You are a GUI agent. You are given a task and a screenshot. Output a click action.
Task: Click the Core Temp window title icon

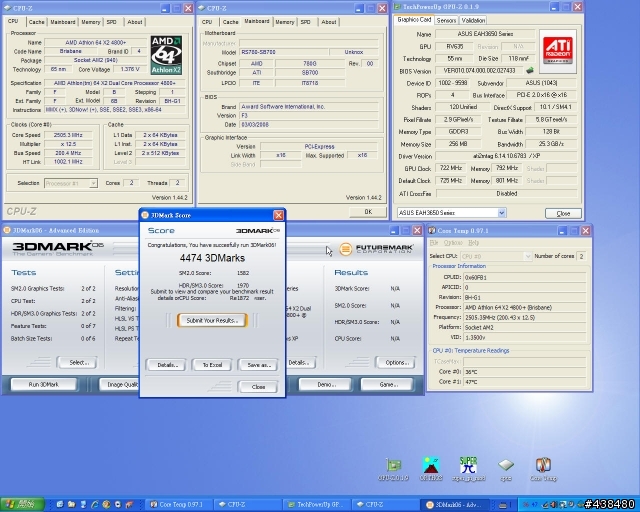[x=432, y=231]
